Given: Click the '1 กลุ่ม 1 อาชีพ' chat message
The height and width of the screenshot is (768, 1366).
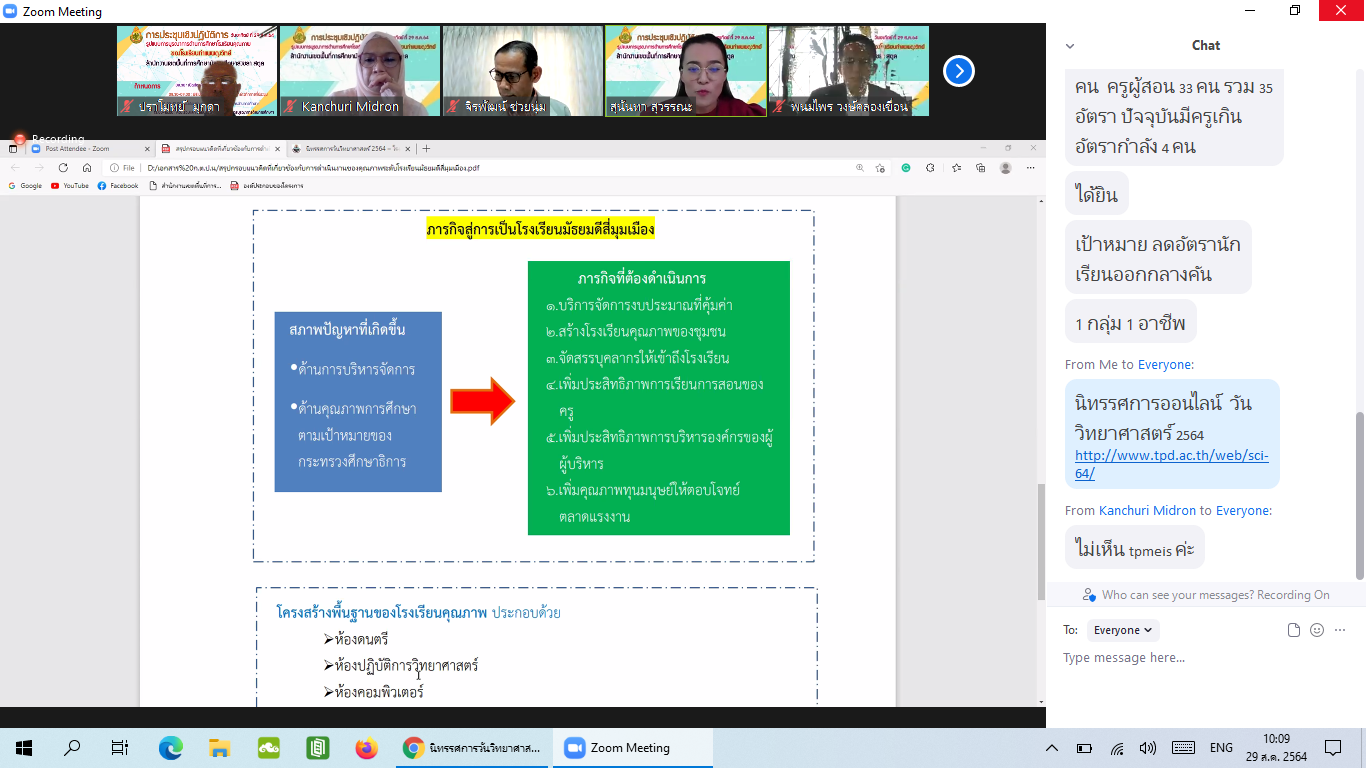Looking at the screenshot, I should coord(1130,322).
